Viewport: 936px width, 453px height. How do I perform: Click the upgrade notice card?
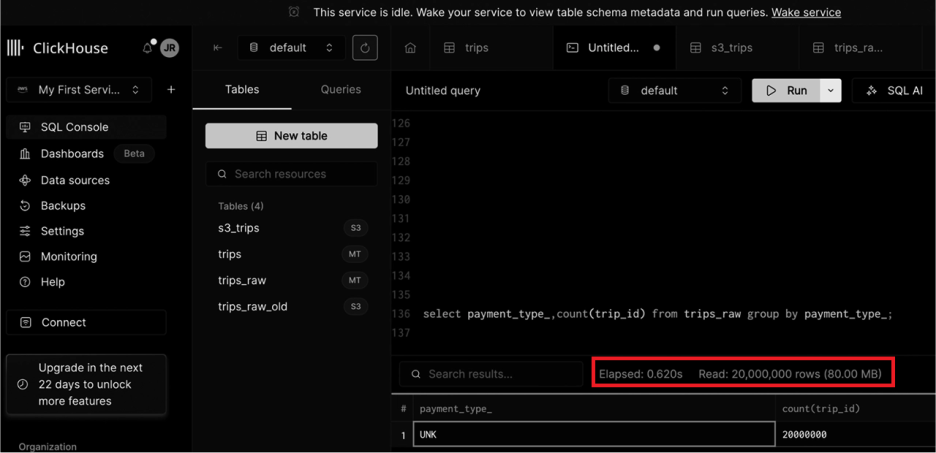click(x=86, y=384)
